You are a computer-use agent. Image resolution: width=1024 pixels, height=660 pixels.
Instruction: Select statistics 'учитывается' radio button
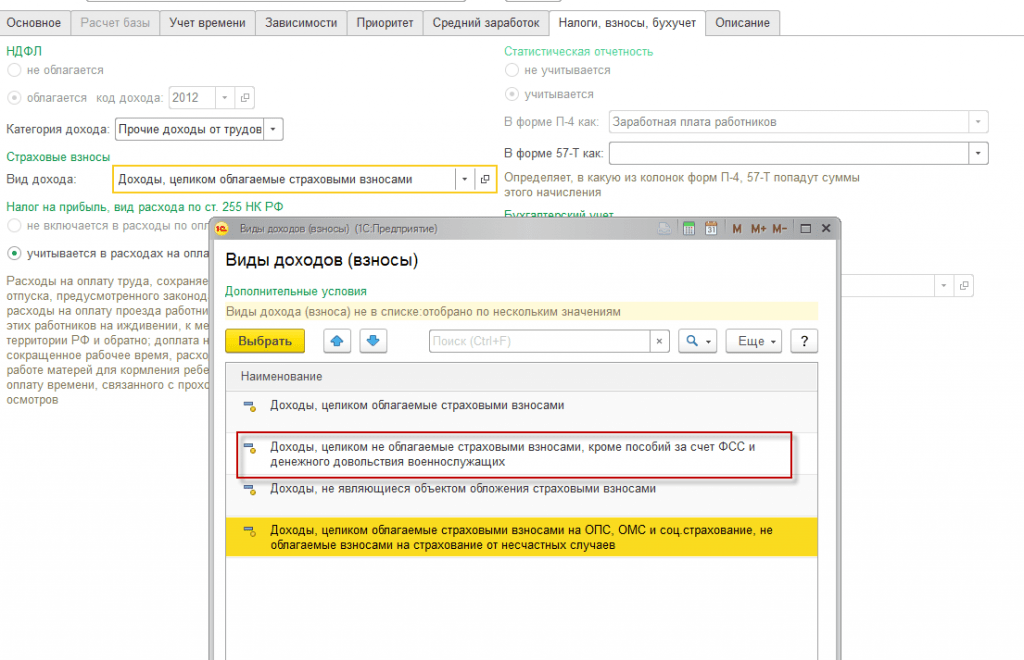(x=512, y=94)
